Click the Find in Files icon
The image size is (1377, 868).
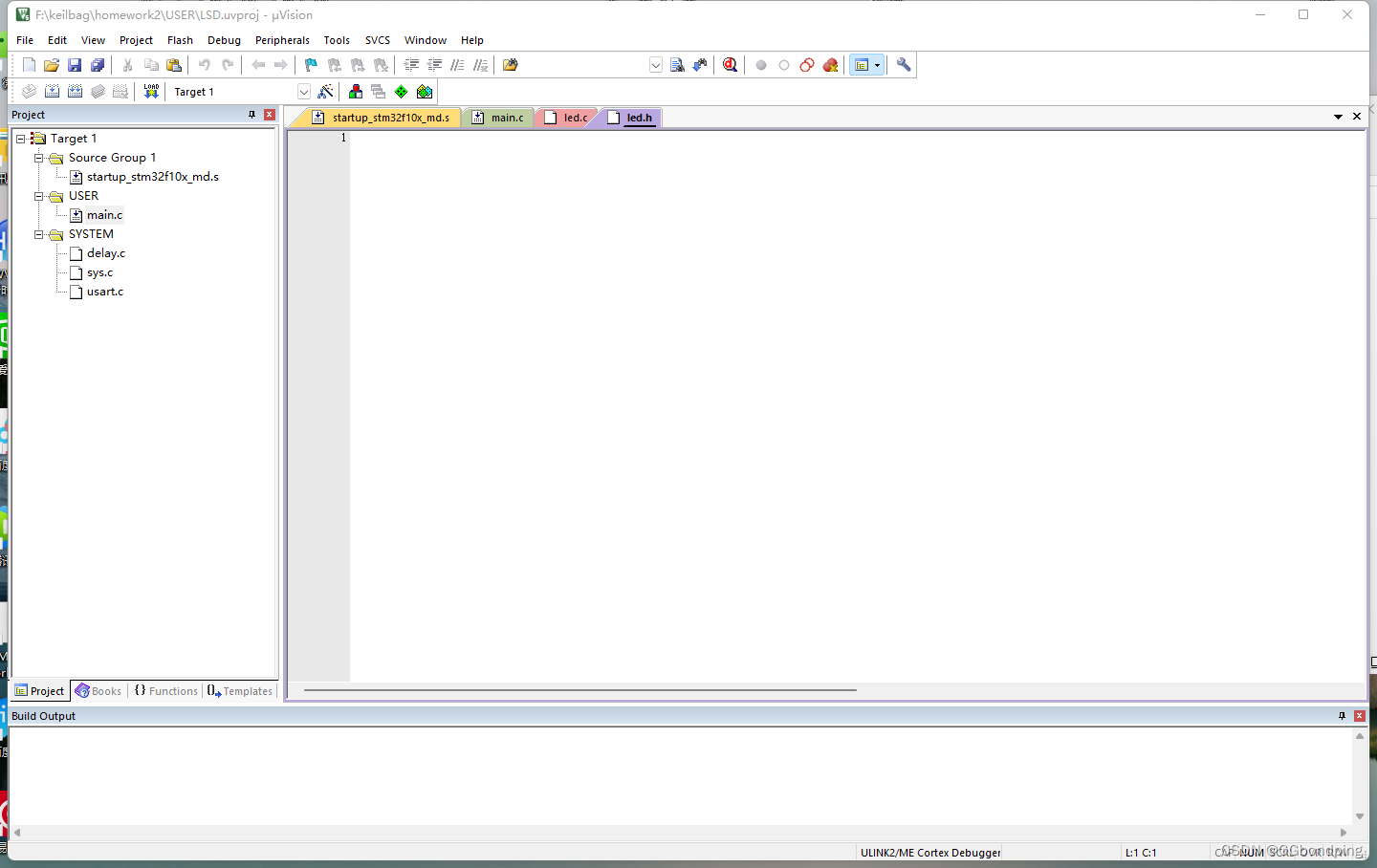pyautogui.click(x=510, y=65)
